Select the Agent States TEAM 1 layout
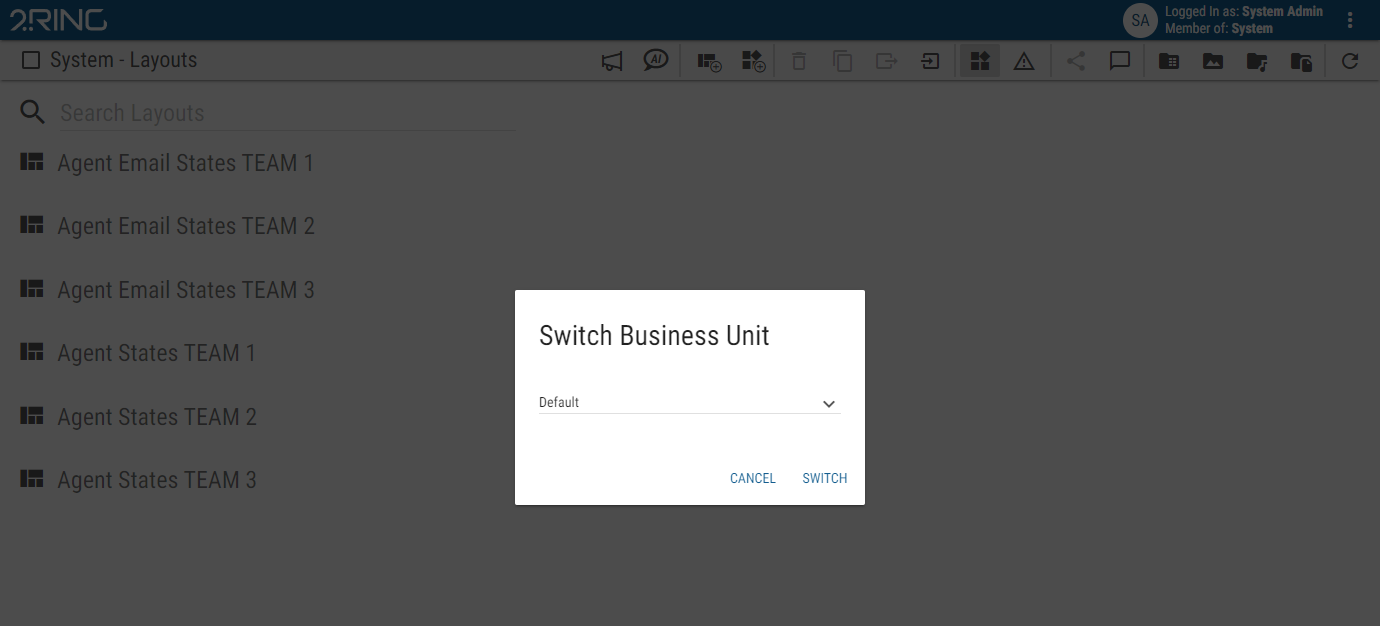1380x626 pixels. pos(156,352)
